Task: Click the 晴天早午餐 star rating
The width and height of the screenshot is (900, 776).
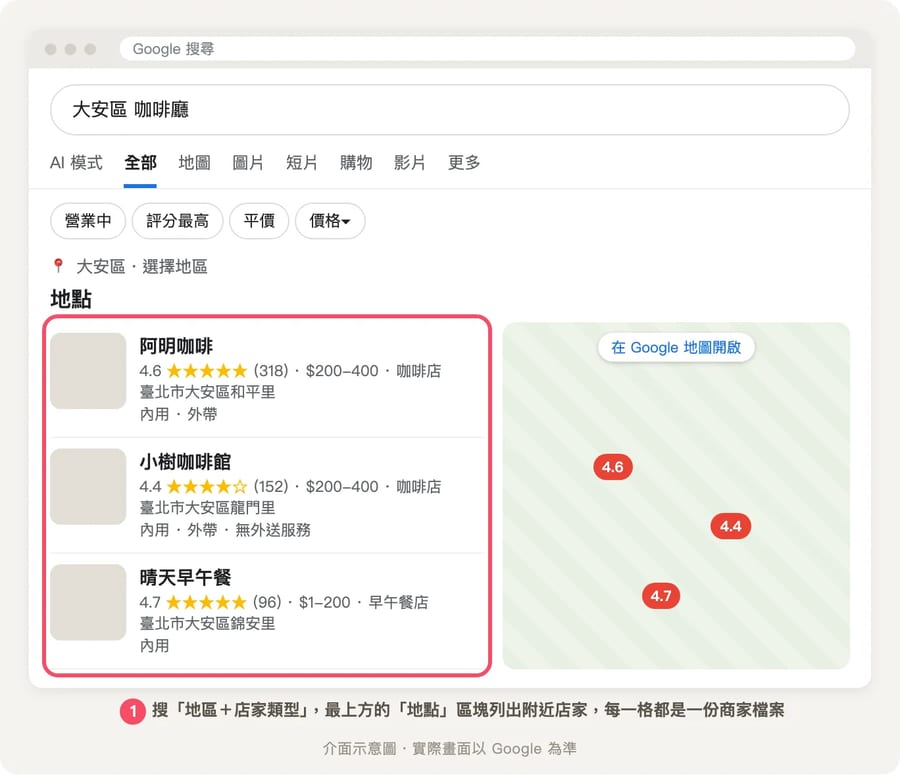Action: pos(206,602)
